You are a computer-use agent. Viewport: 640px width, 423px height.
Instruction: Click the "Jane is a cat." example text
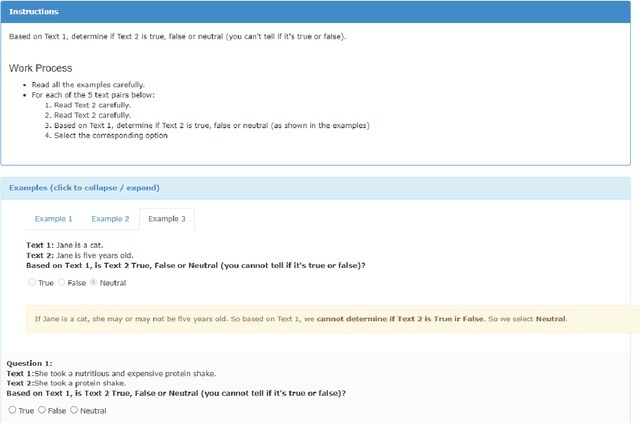click(x=81, y=245)
